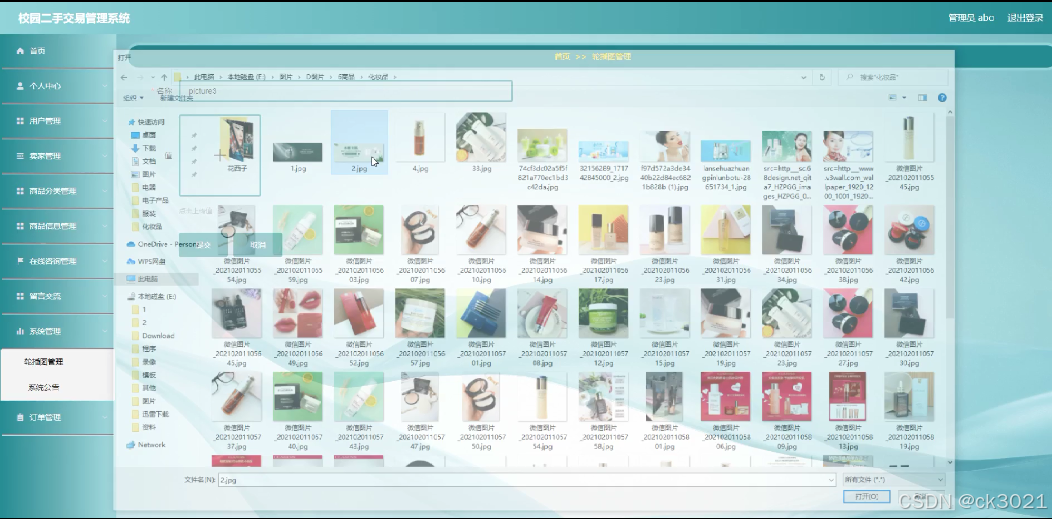Select the file 4.jpg
Screen dimensions: 1052x519
click(420, 143)
